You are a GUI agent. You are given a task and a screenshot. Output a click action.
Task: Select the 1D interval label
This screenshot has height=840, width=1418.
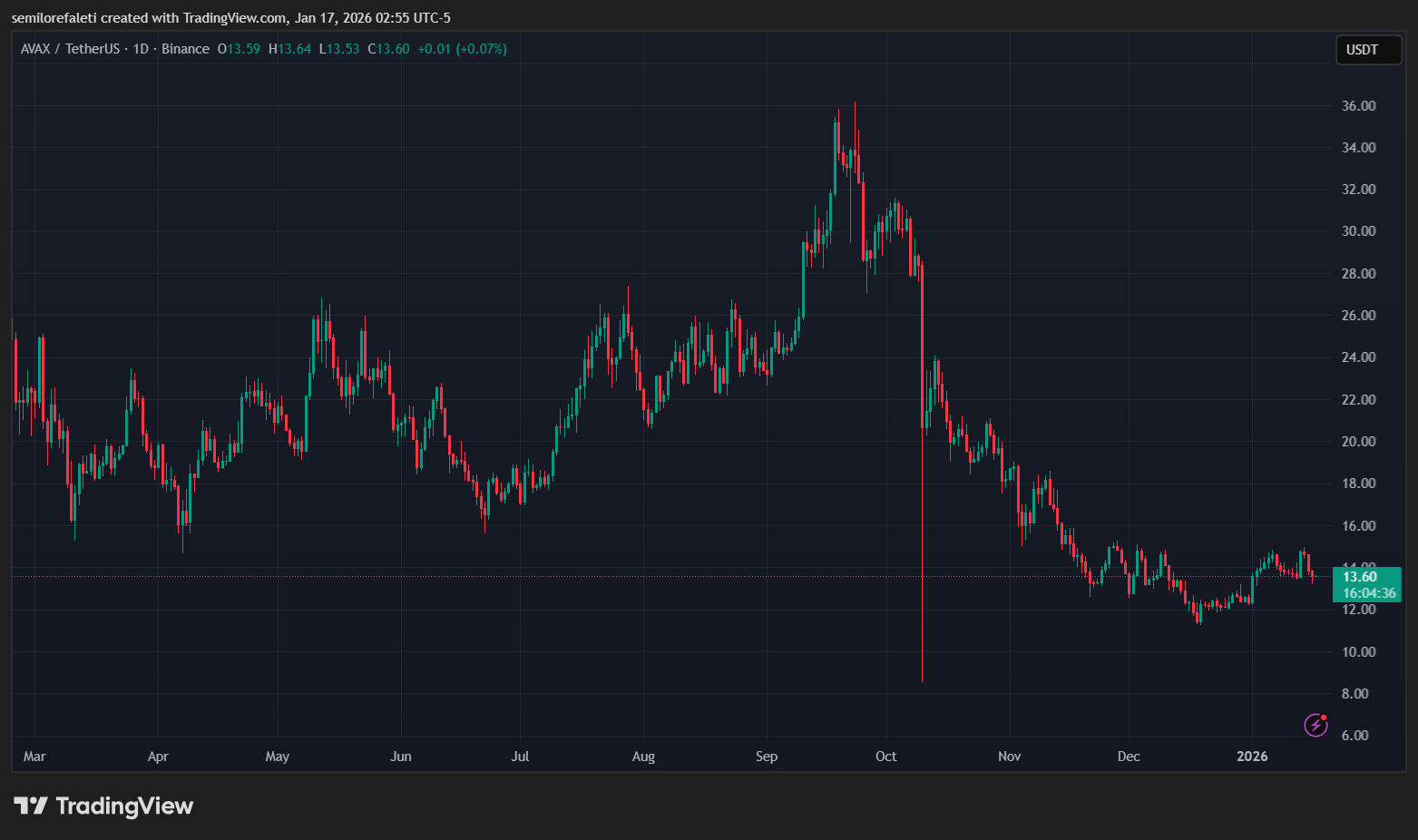[141, 49]
